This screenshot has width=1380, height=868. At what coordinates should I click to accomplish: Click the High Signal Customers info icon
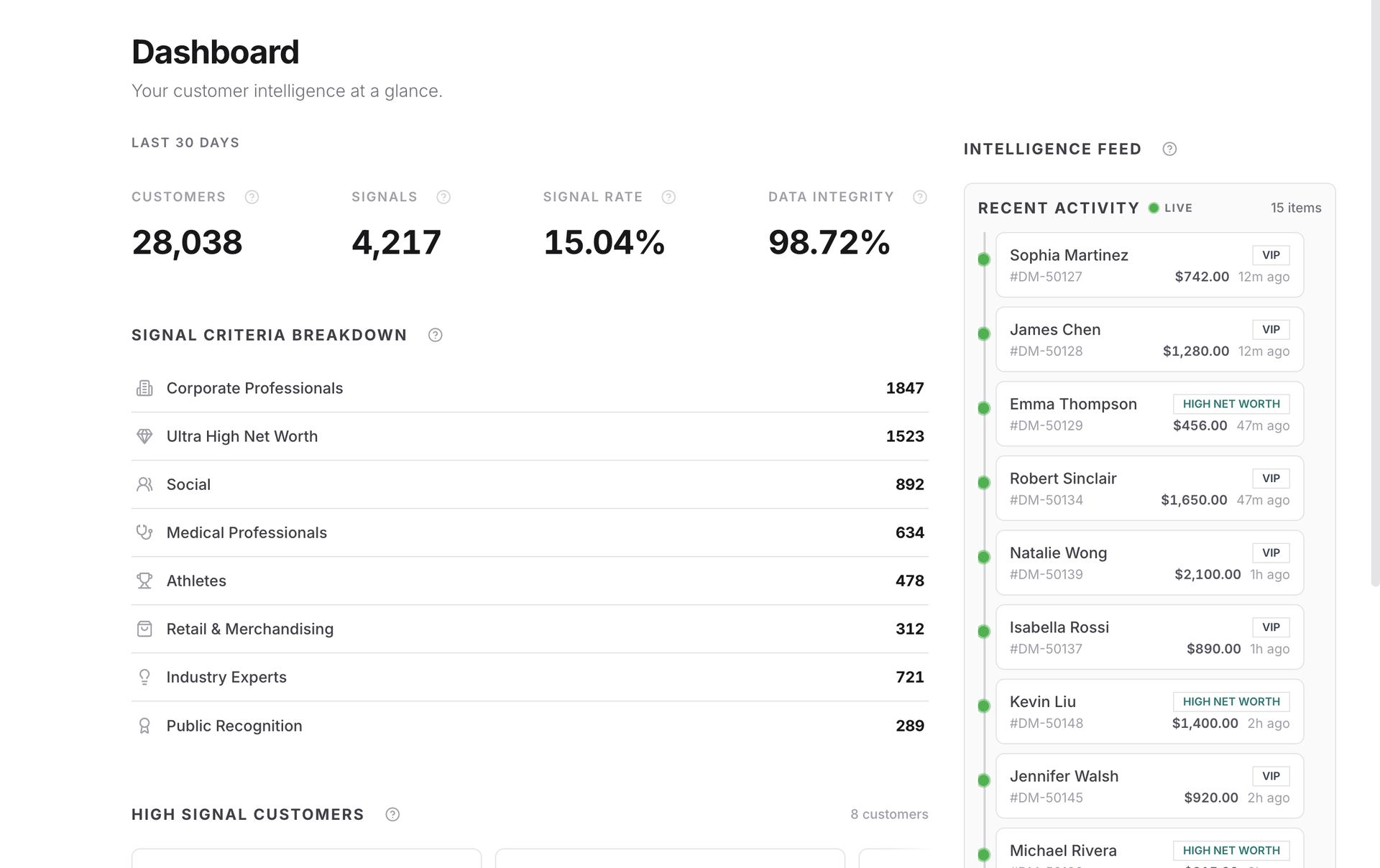[392, 814]
